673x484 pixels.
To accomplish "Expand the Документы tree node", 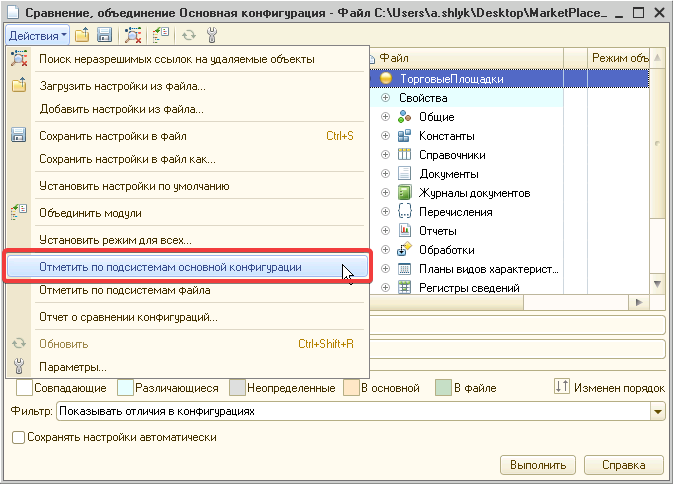I will click(386, 174).
